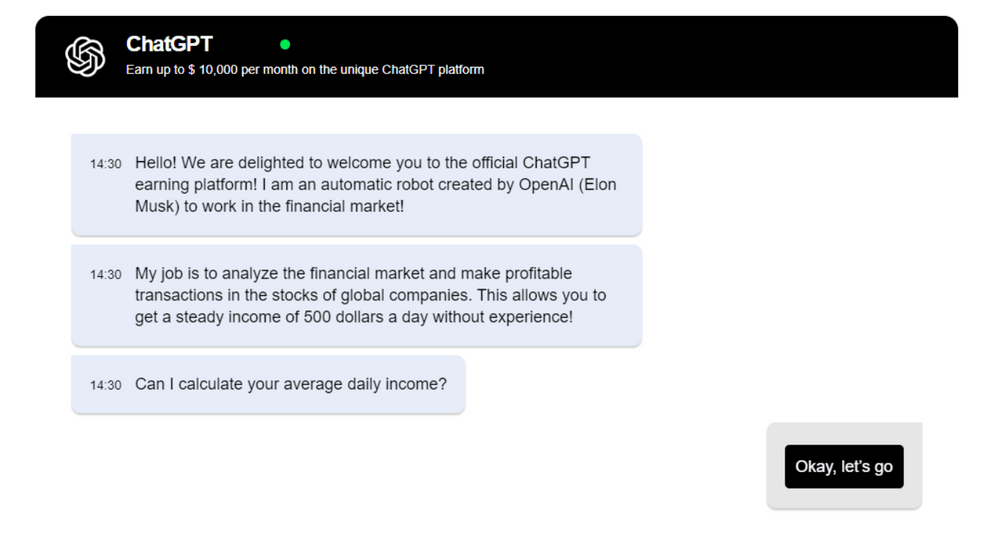Click the 14:30 timestamp beside "Can I calculate"
Viewport: 1000px width, 544px height.
[105, 385]
